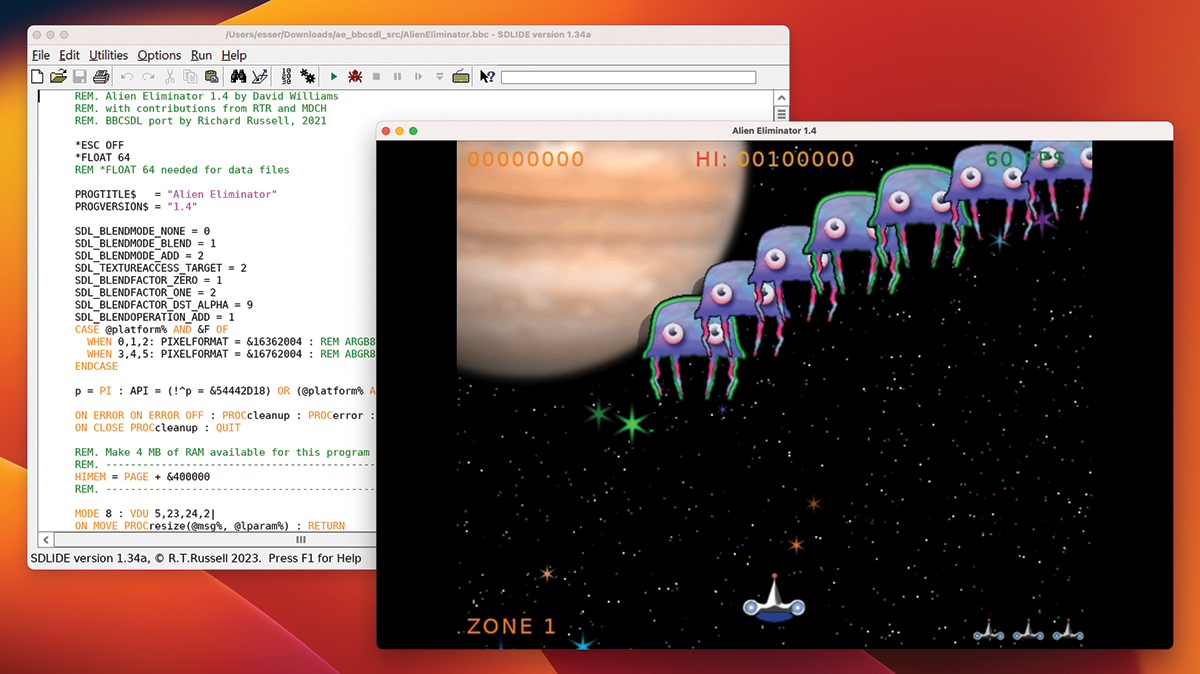Click the ON CLOSE PROCcleanup line
The width and height of the screenshot is (1200, 674).
coord(160,427)
